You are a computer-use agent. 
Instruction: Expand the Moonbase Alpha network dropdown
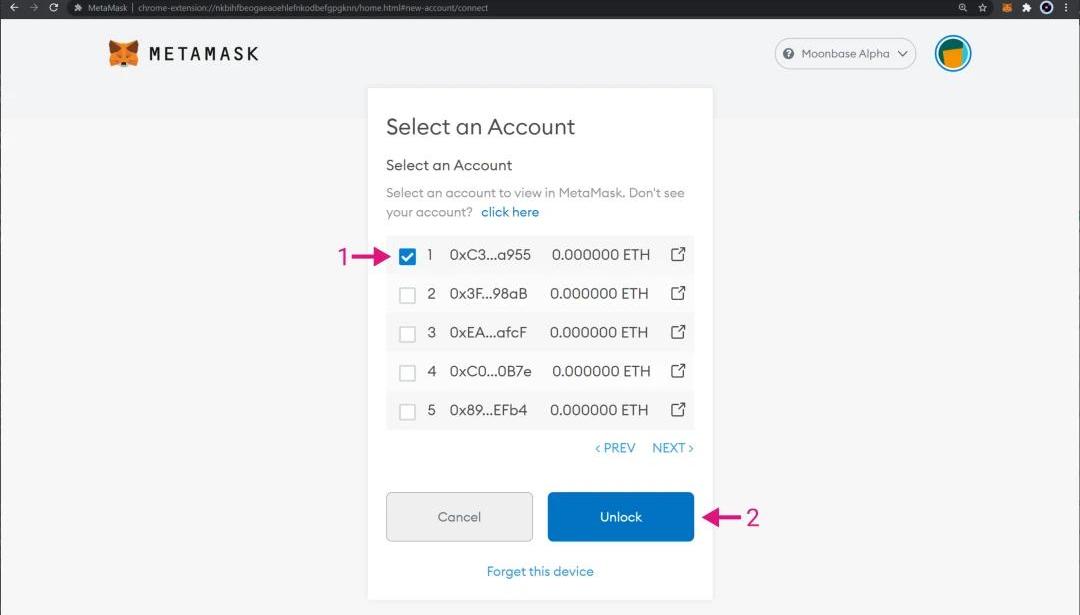pos(845,54)
